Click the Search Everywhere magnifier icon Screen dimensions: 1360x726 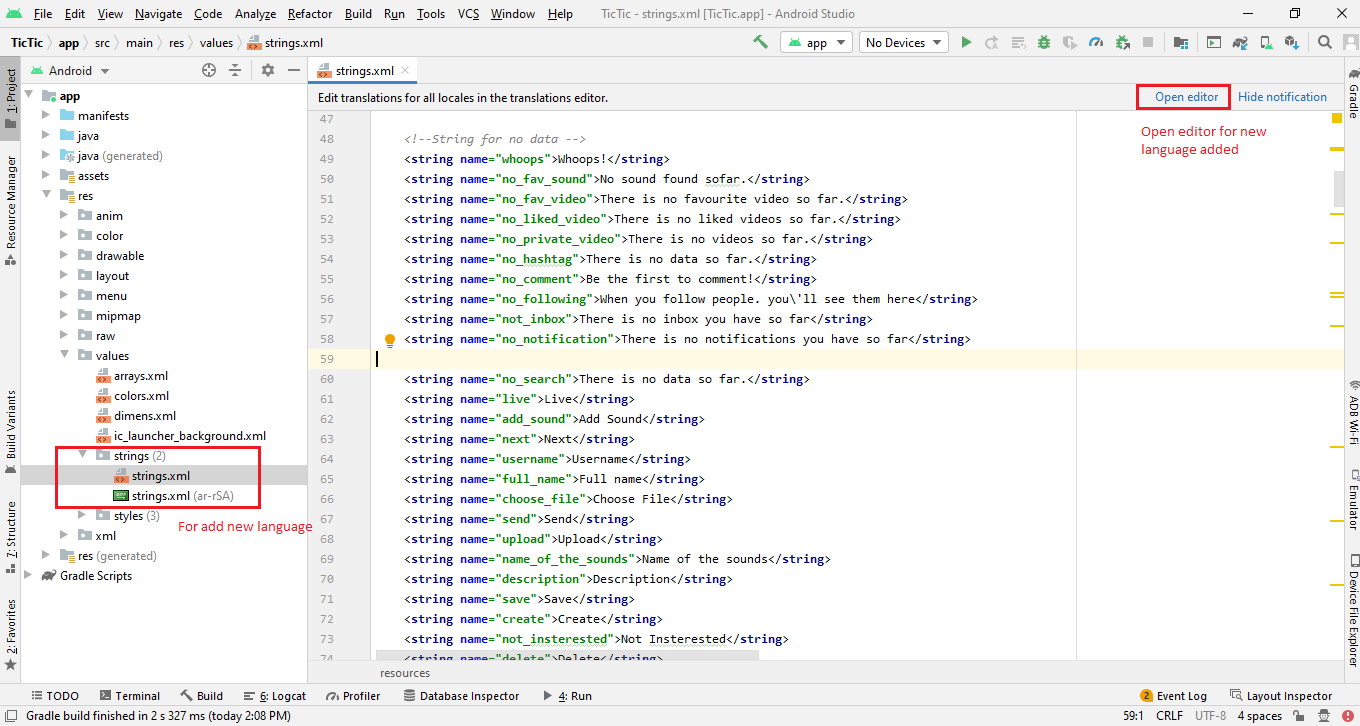coord(1325,43)
